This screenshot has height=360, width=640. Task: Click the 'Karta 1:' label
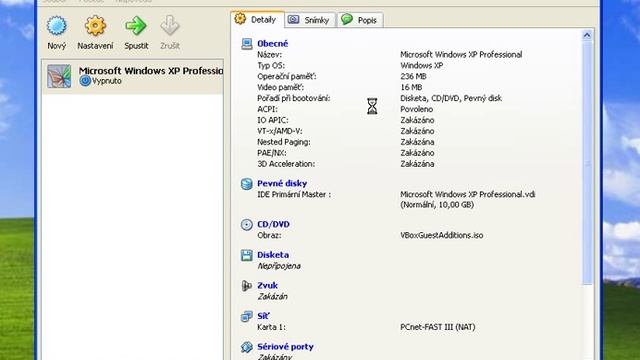pos(271,327)
